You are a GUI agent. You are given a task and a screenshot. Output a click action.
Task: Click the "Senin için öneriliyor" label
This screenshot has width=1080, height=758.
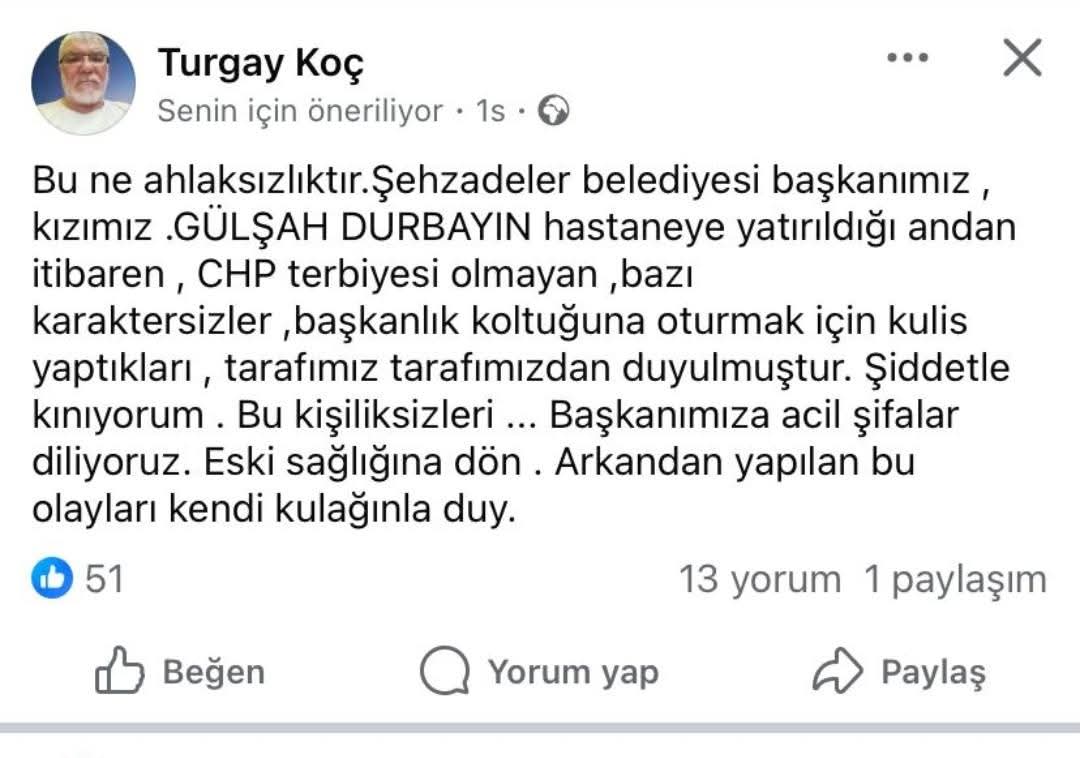[300, 111]
